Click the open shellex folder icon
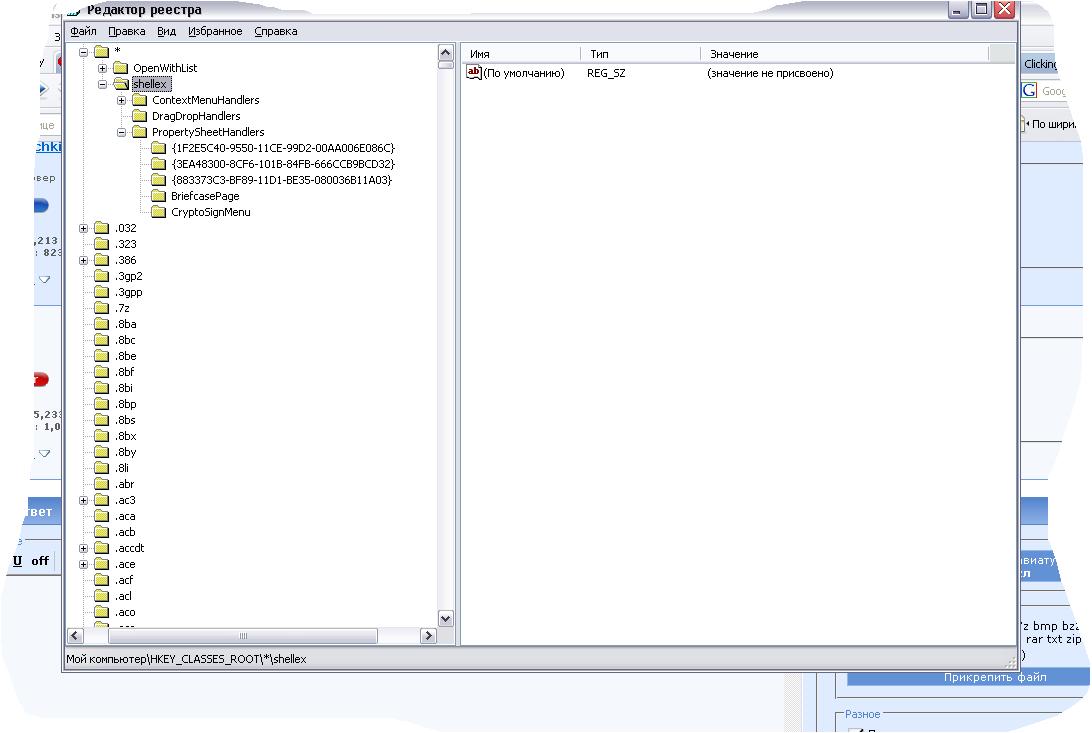 [120, 84]
